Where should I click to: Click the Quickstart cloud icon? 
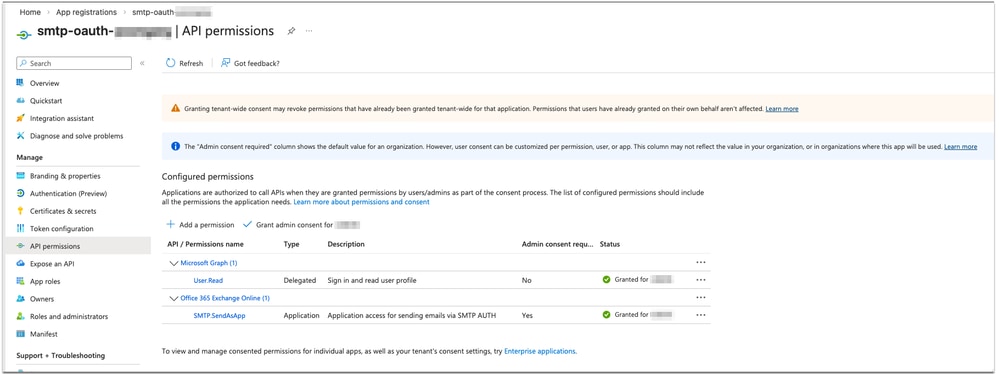(20, 101)
